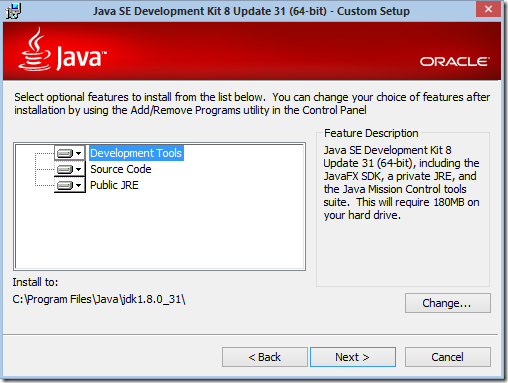Click the Oracle logo in banner
Viewport: 508px width, 383px height.
pos(455,62)
